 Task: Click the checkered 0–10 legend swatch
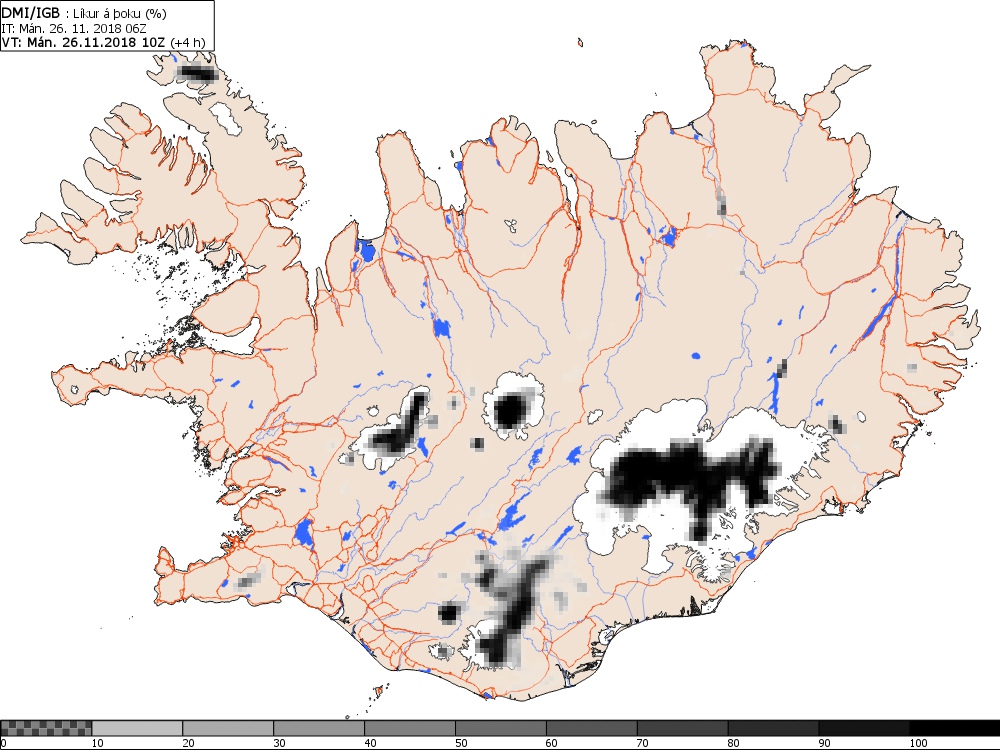[47, 728]
